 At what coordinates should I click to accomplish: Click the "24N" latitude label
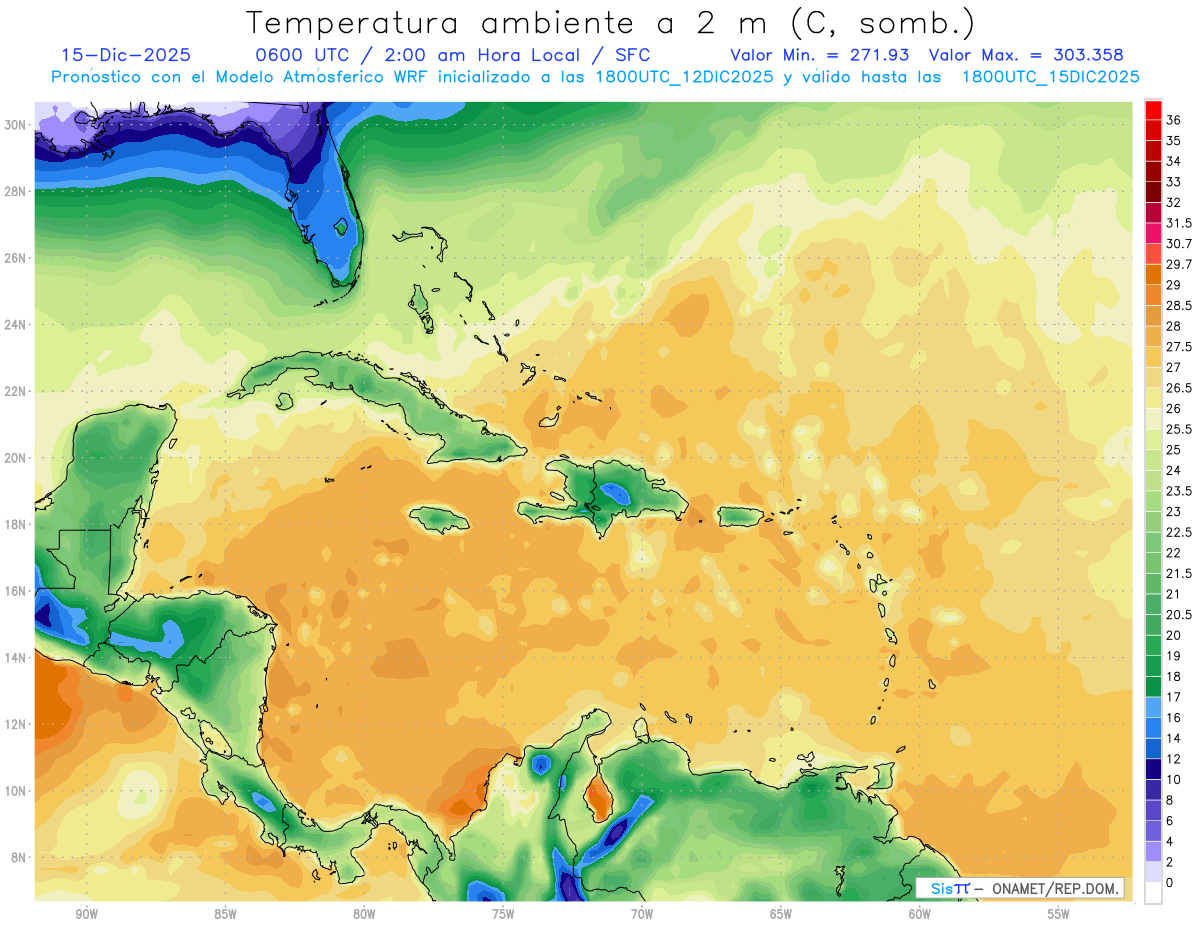(x=15, y=324)
